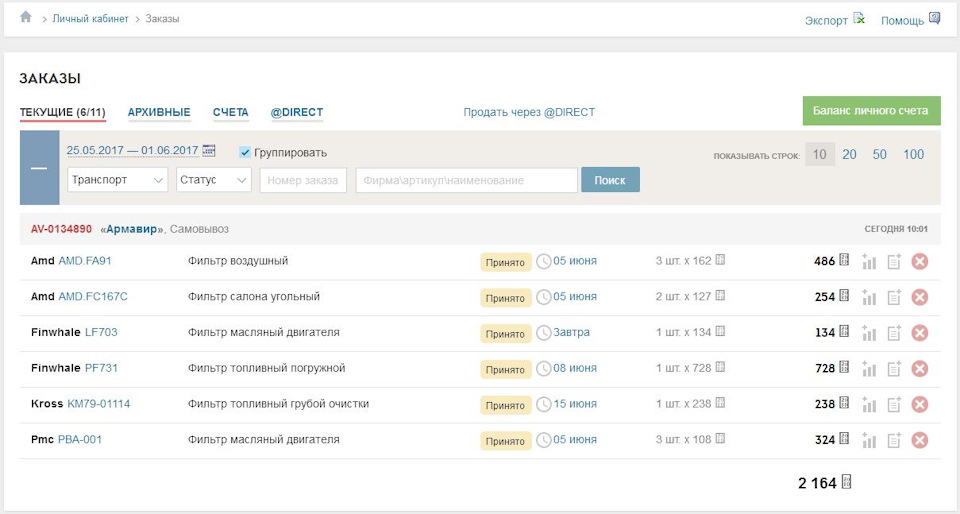Collapse filter panel with minus toggle
This screenshot has width=960, height=514.
[39, 168]
